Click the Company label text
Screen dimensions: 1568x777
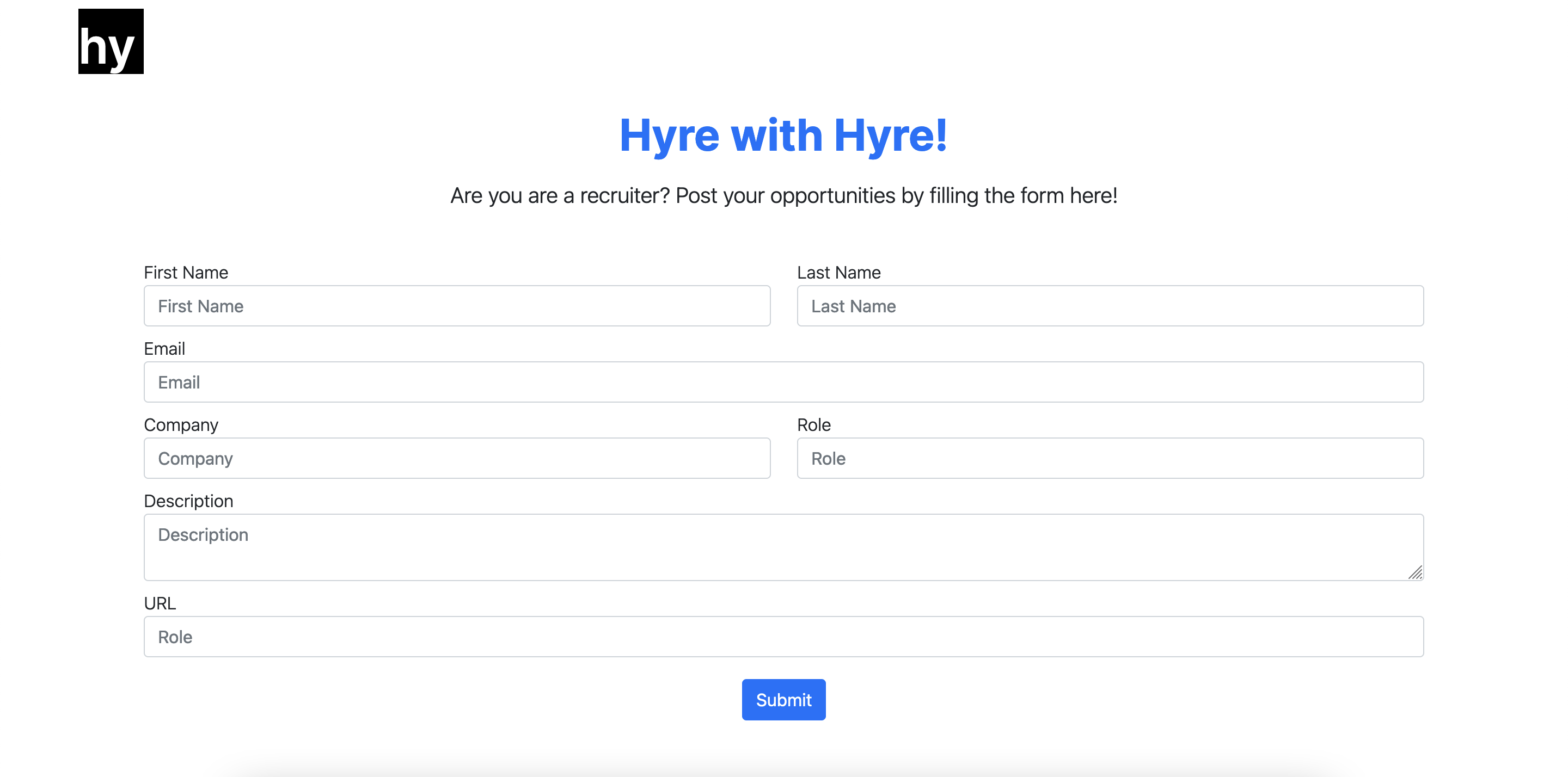181,425
